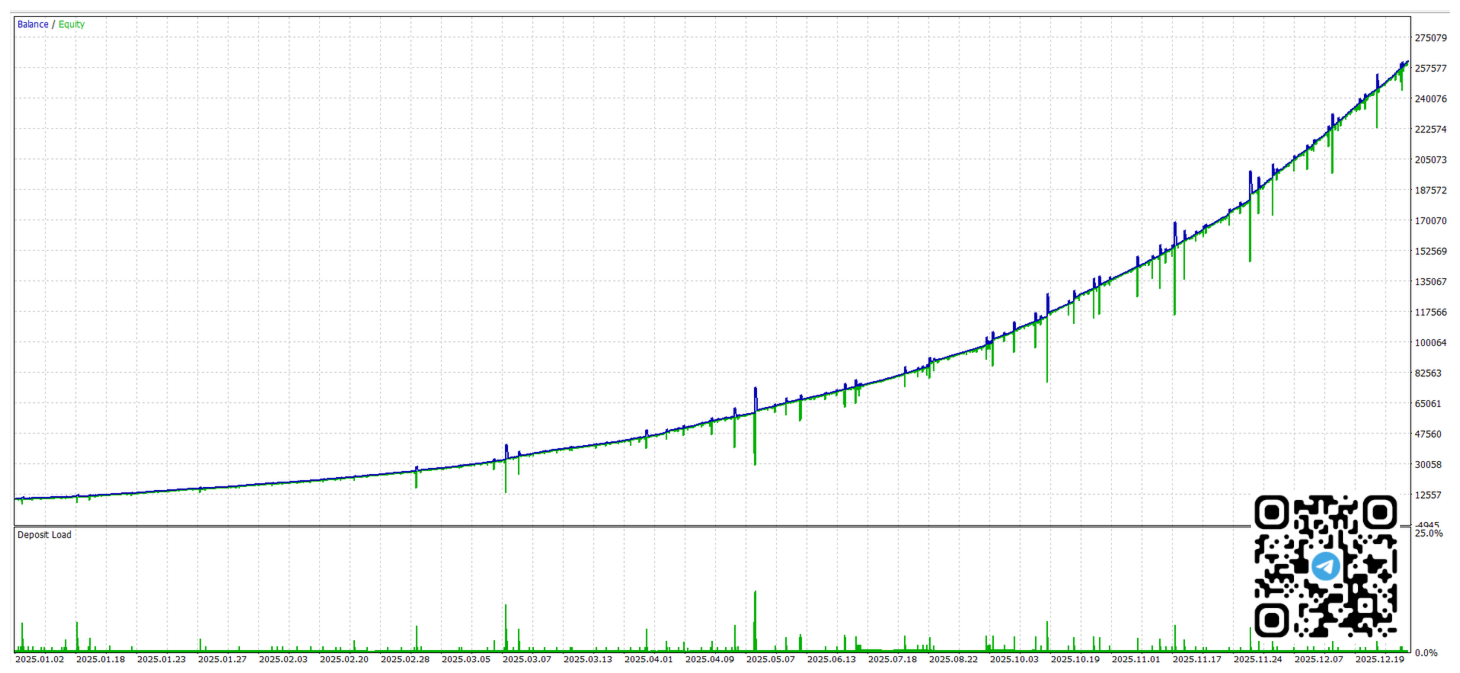Click the 2025.12.07 date label
1460x673 pixels.
[x=1321, y=660]
